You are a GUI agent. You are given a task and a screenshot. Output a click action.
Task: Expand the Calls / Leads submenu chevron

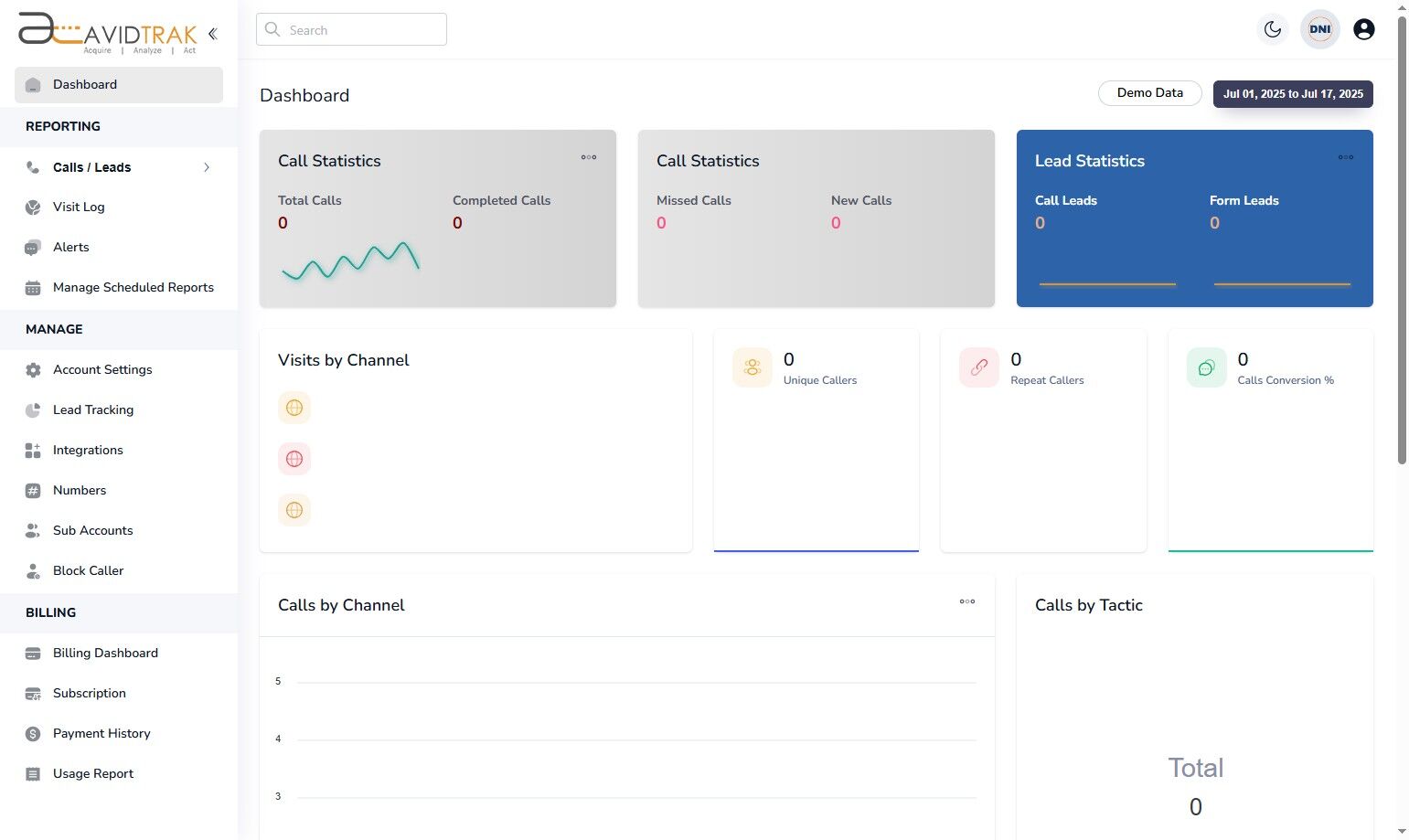[207, 167]
